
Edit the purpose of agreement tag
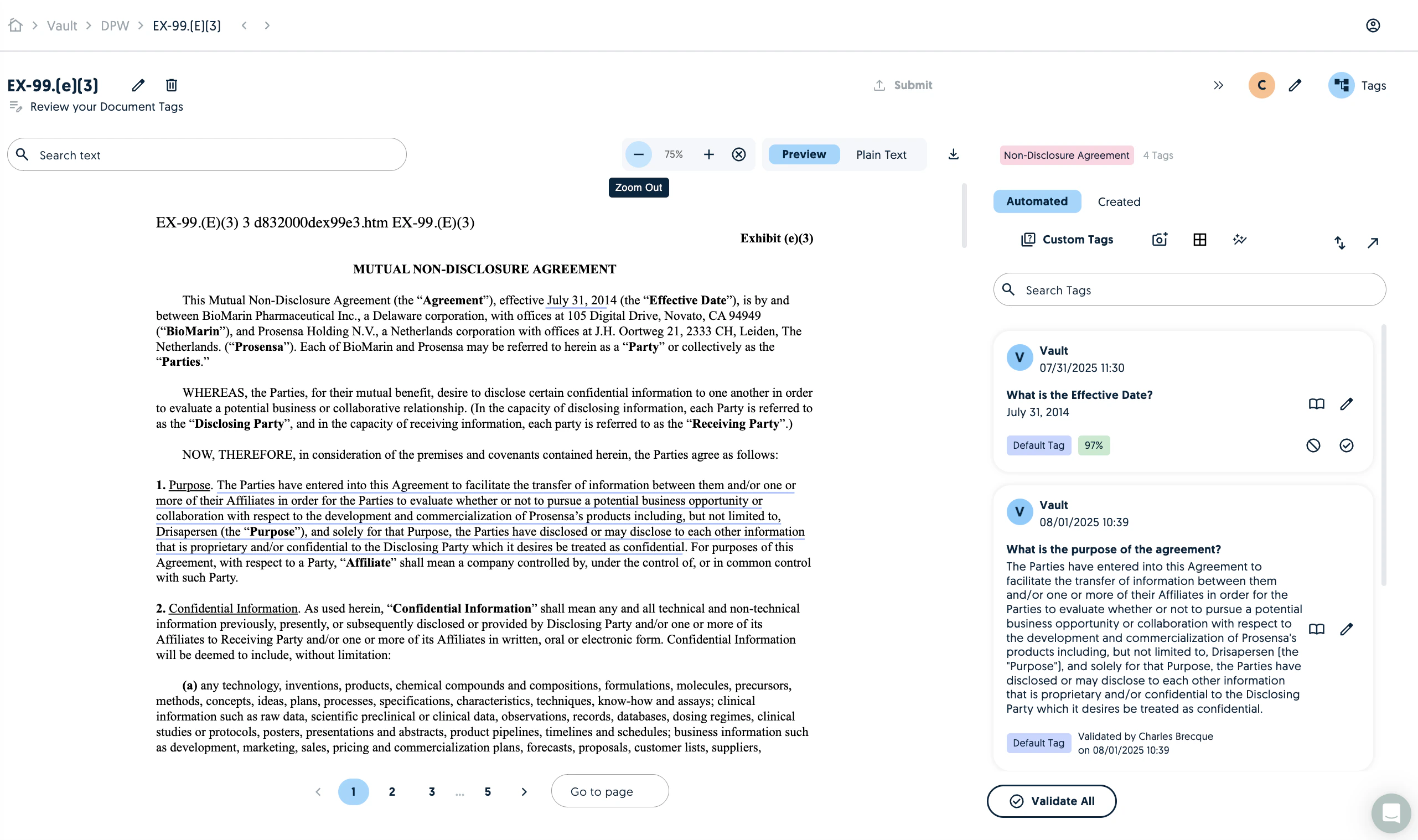pos(1347,629)
